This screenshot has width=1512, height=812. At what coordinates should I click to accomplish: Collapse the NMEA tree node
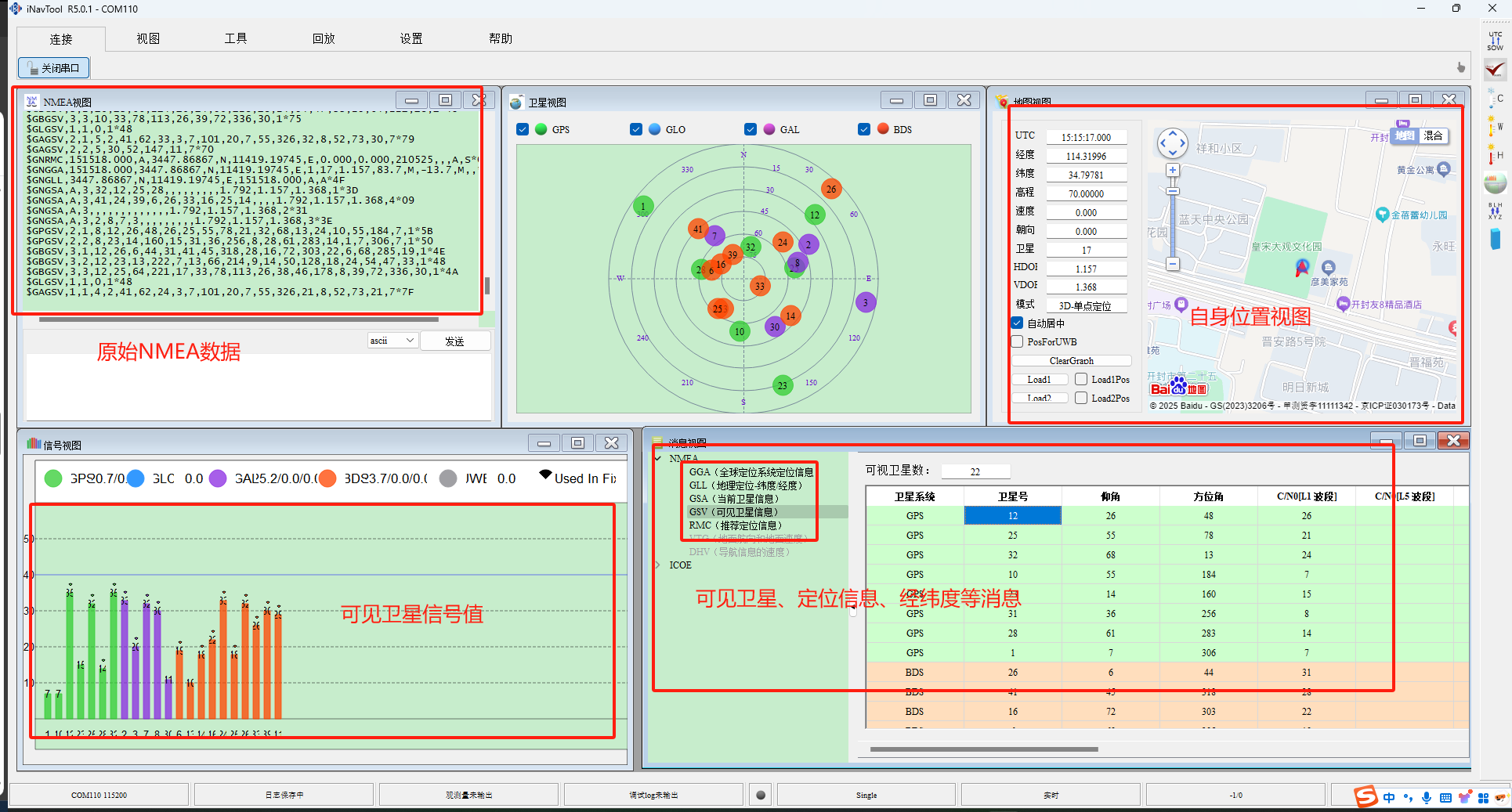point(658,458)
